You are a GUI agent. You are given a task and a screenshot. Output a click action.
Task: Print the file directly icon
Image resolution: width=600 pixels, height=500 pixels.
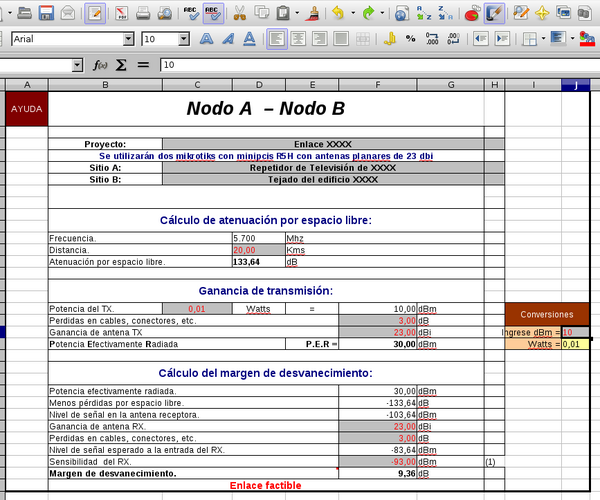(143, 13)
